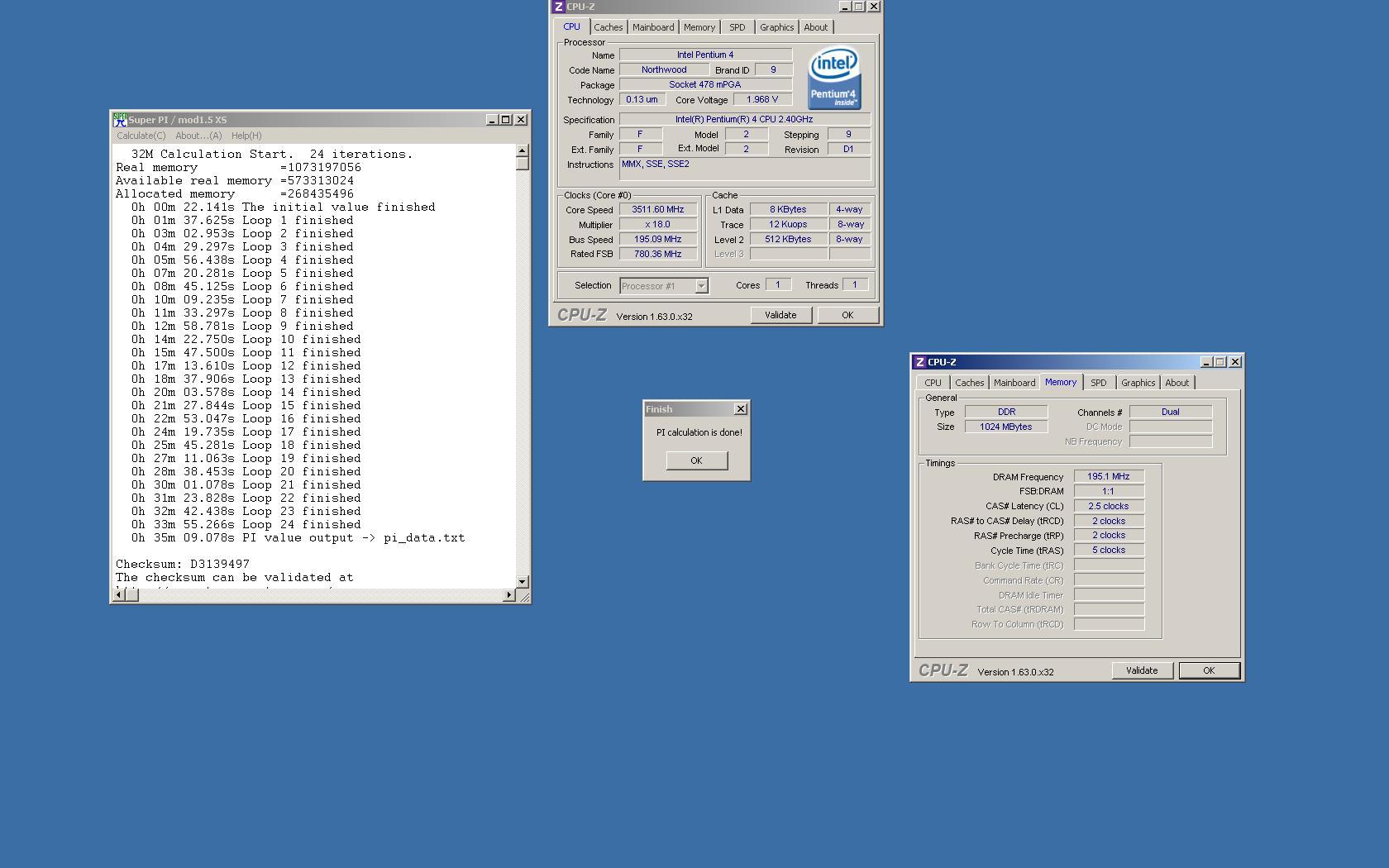Click the Name field Intel Pentium 4
1389x868 pixels.
[x=705, y=55]
